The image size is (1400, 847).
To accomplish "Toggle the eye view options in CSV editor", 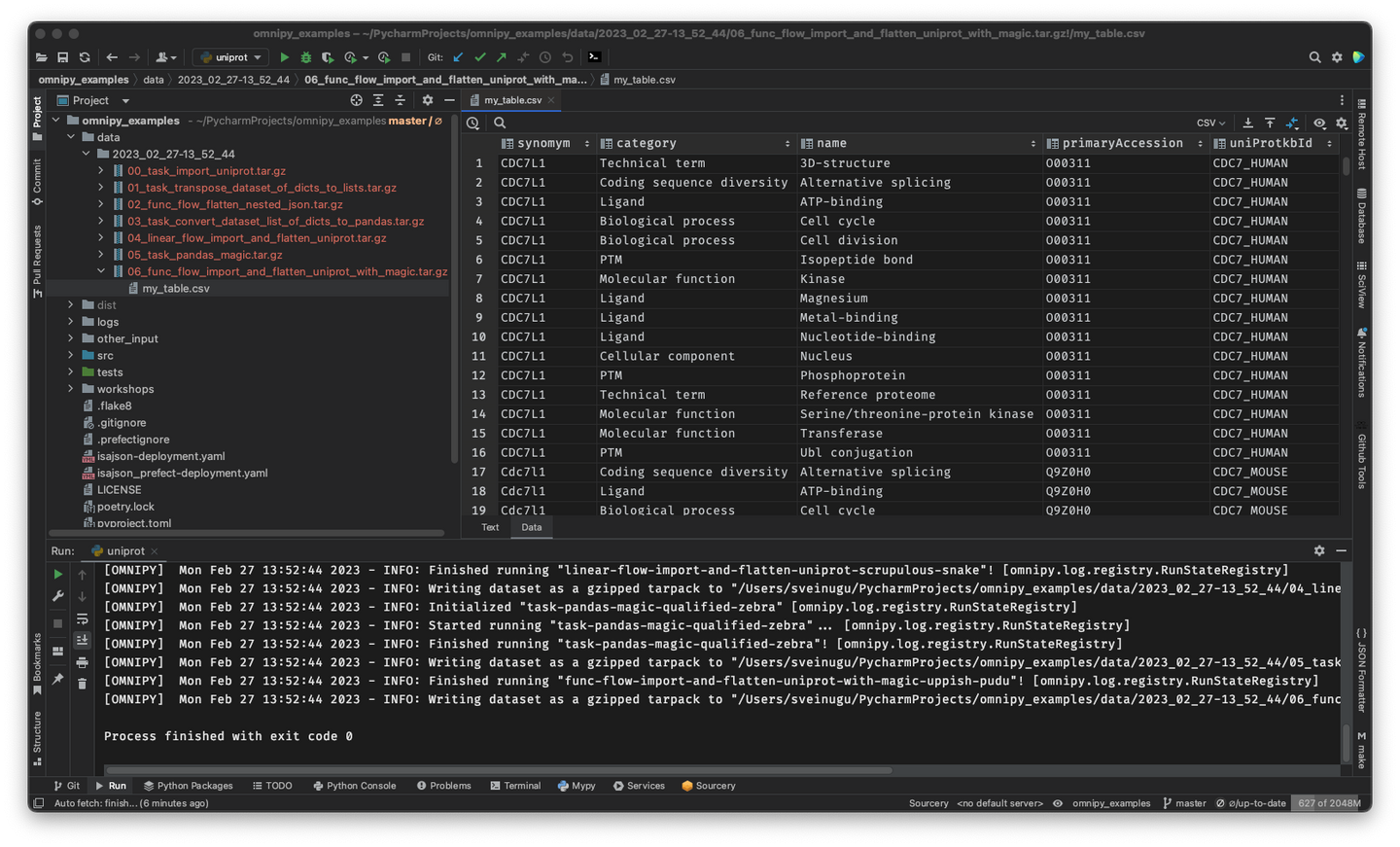I will coord(1319,124).
